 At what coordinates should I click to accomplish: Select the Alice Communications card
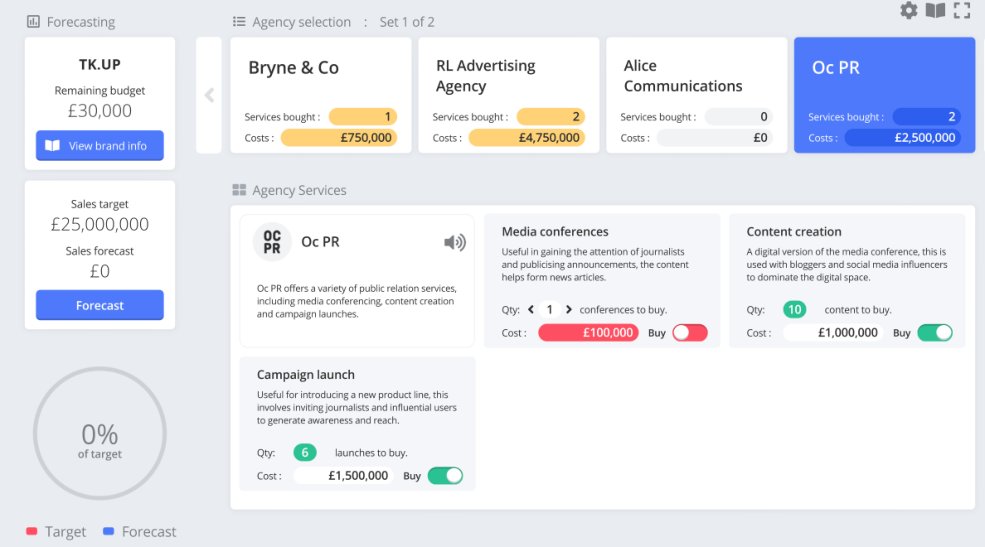(x=697, y=95)
